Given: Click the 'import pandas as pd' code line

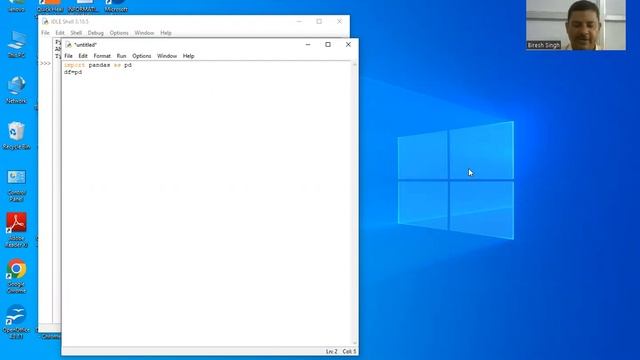Looking at the screenshot, I should coord(98,65).
